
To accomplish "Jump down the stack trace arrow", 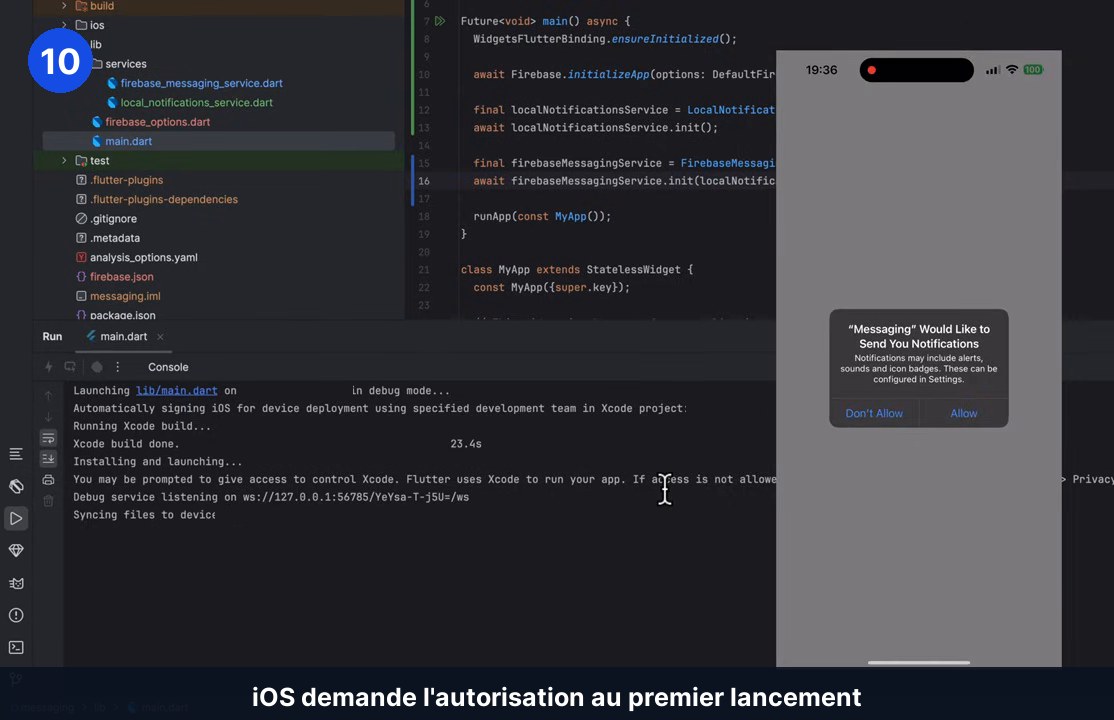I will tap(48, 417).
